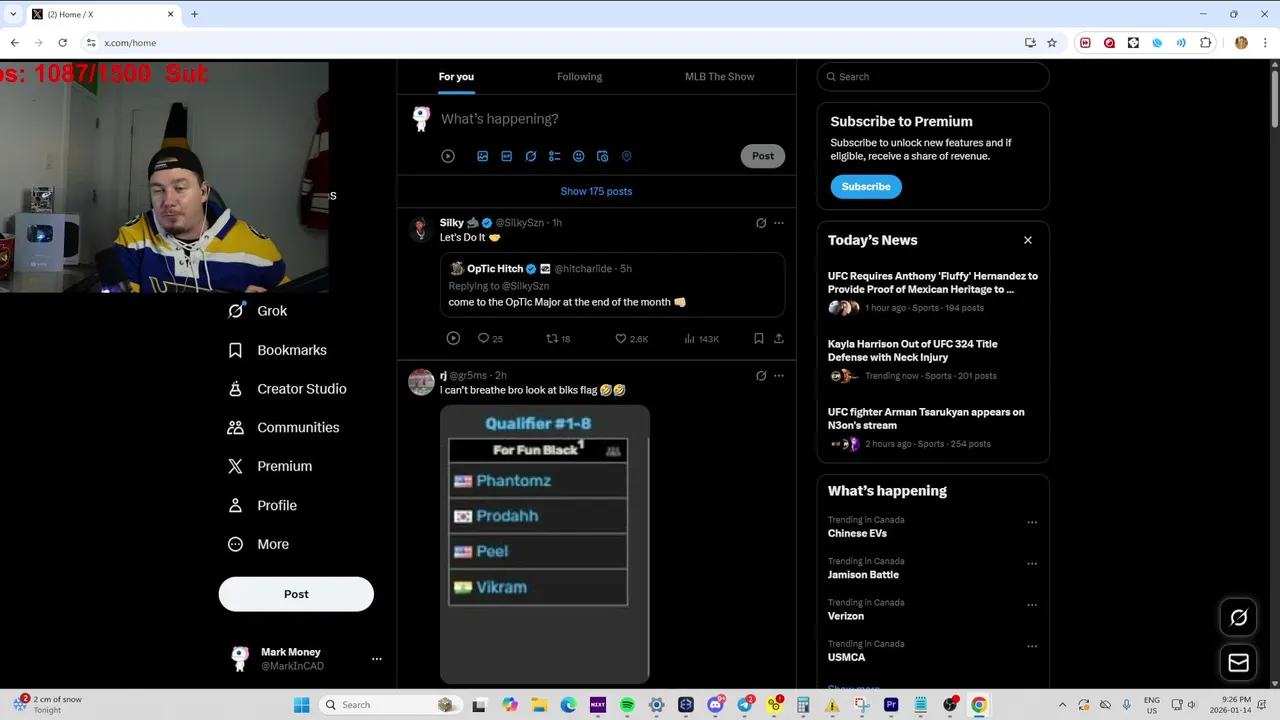
Task: Open the Qualifier #1-8 image in rj's post
Action: tap(545, 544)
